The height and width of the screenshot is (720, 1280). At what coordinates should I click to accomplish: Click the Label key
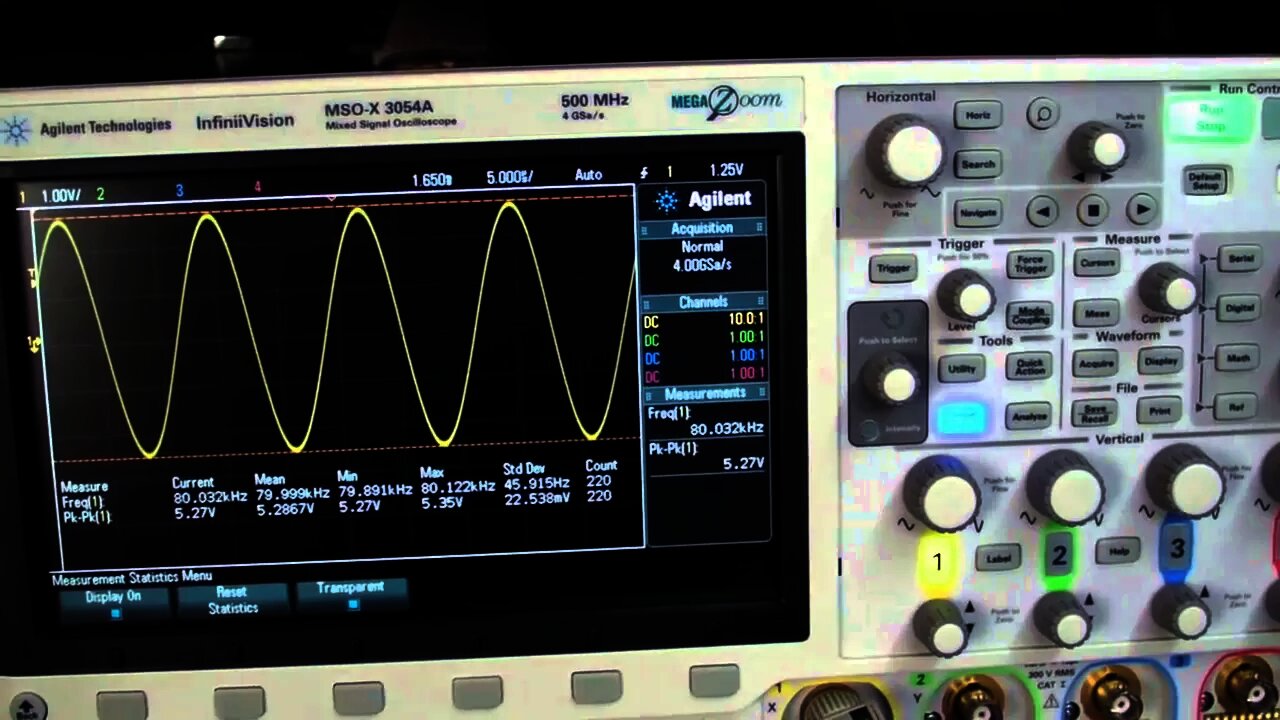[999, 557]
